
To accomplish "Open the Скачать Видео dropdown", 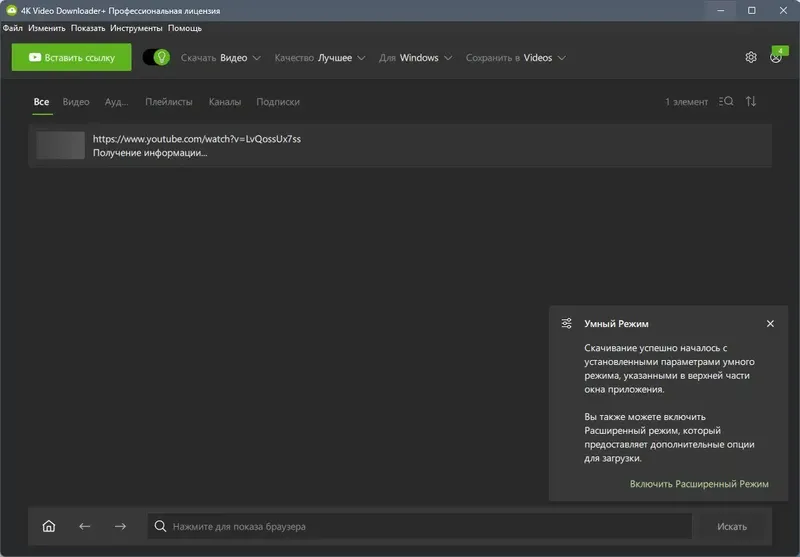I will (x=221, y=58).
